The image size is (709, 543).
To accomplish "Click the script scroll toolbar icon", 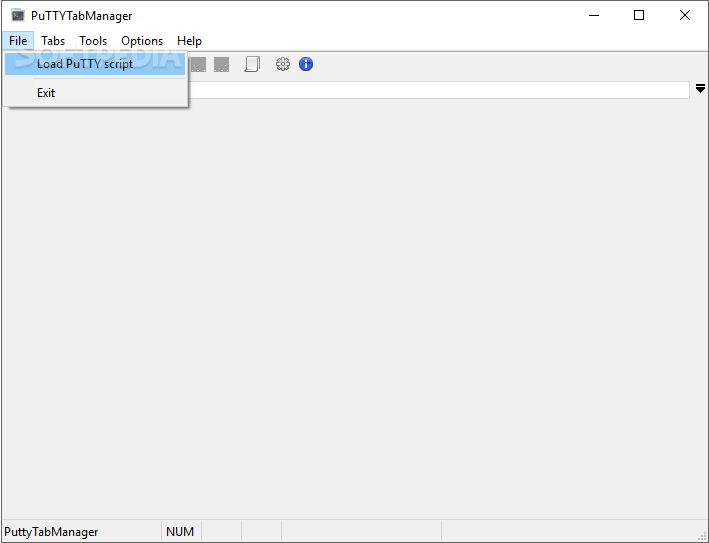I will click(252, 64).
